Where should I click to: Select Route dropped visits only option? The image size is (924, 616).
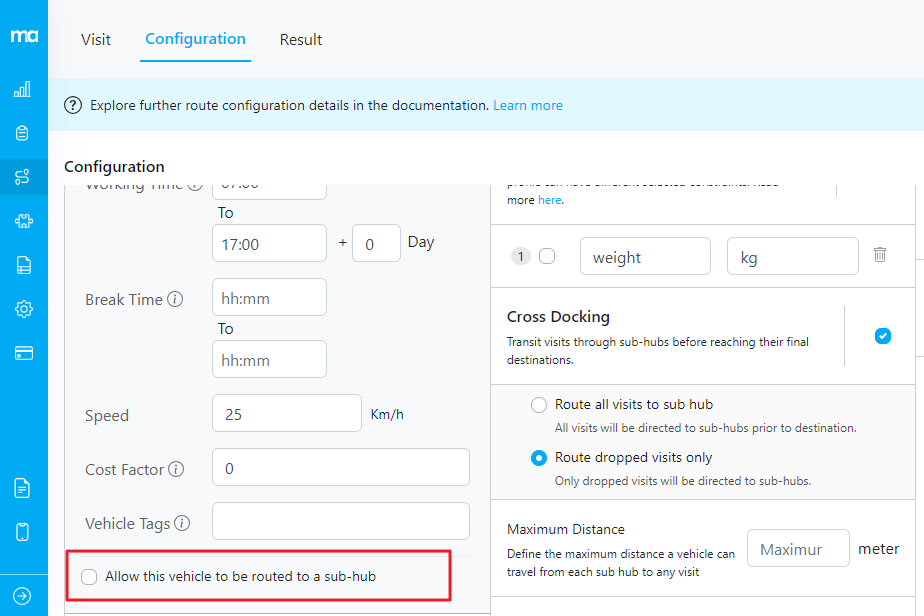click(x=539, y=458)
